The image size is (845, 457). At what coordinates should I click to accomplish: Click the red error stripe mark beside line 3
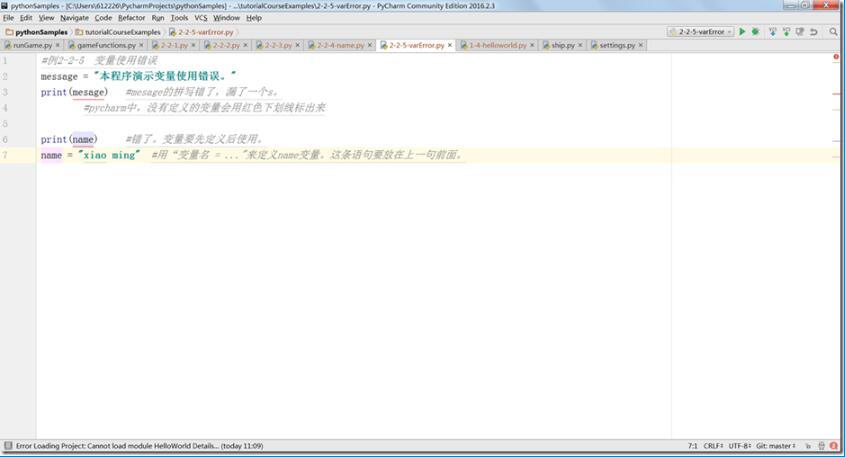(x=836, y=94)
